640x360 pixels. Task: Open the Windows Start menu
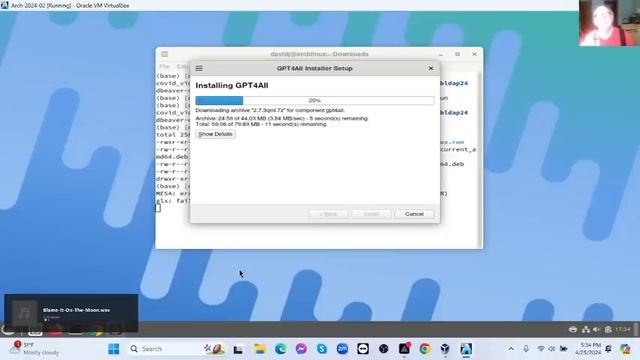point(114,349)
